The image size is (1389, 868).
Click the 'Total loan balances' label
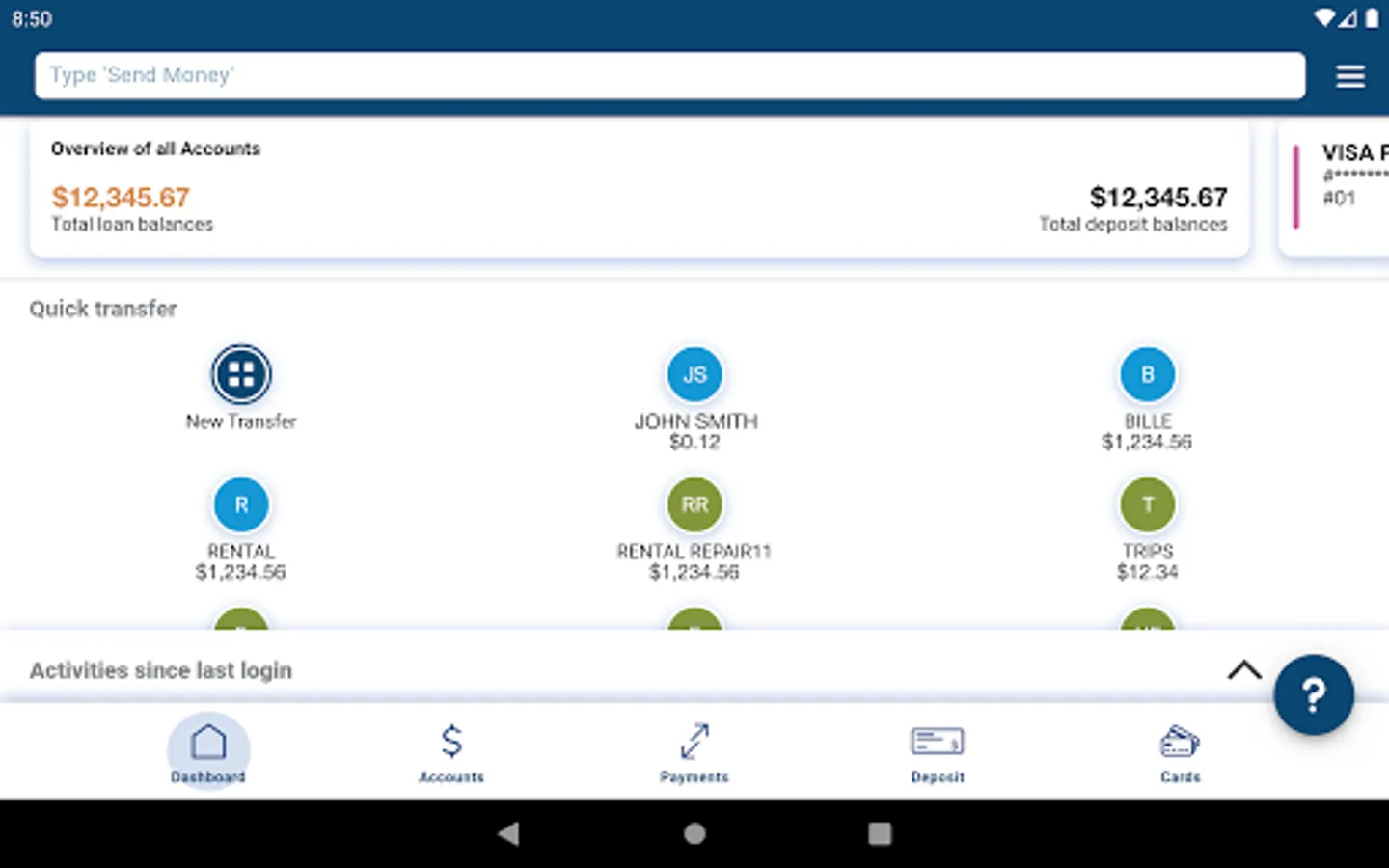pos(132,224)
